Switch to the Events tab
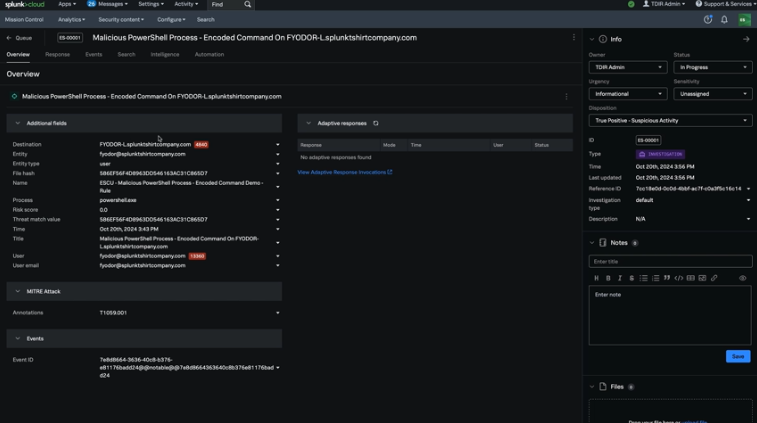 coord(94,55)
